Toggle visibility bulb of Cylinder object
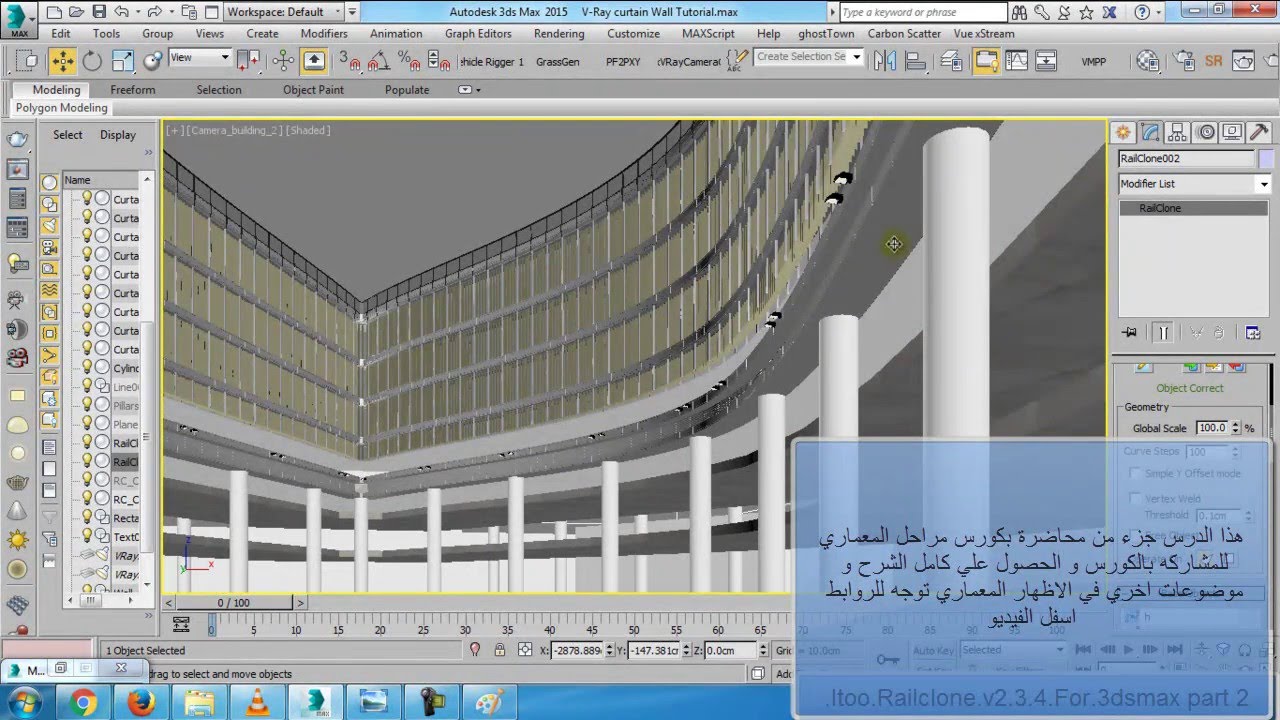Image resolution: width=1280 pixels, height=720 pixels. [87, 368]
